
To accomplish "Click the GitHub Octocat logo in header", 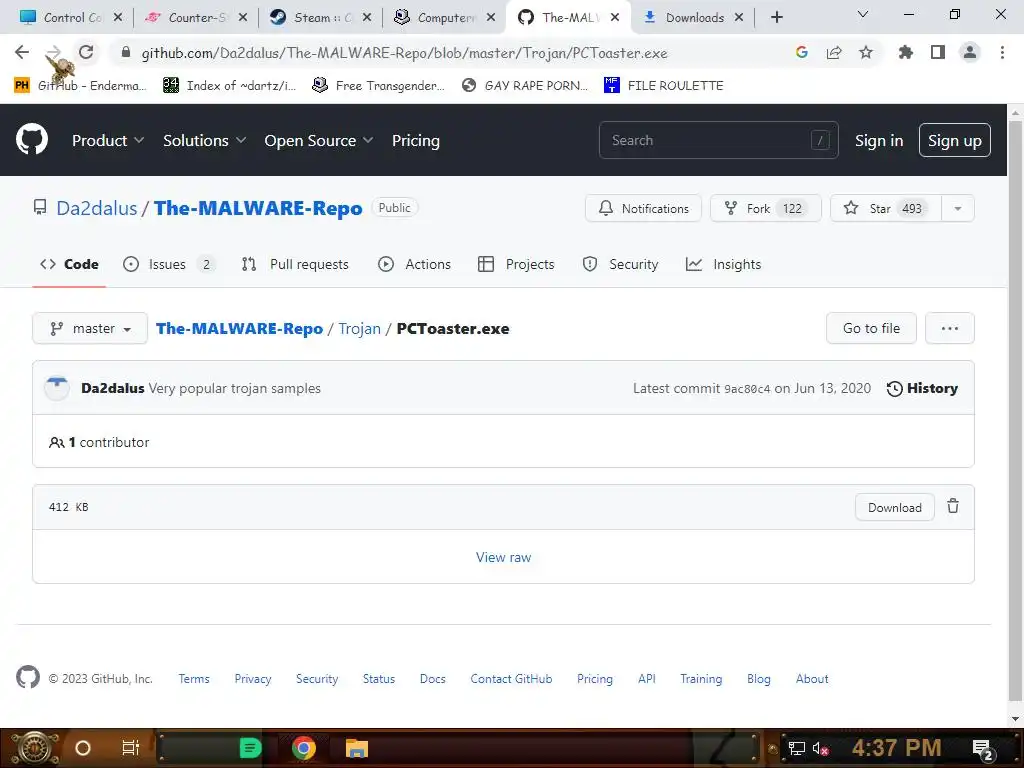I will 32,139.
